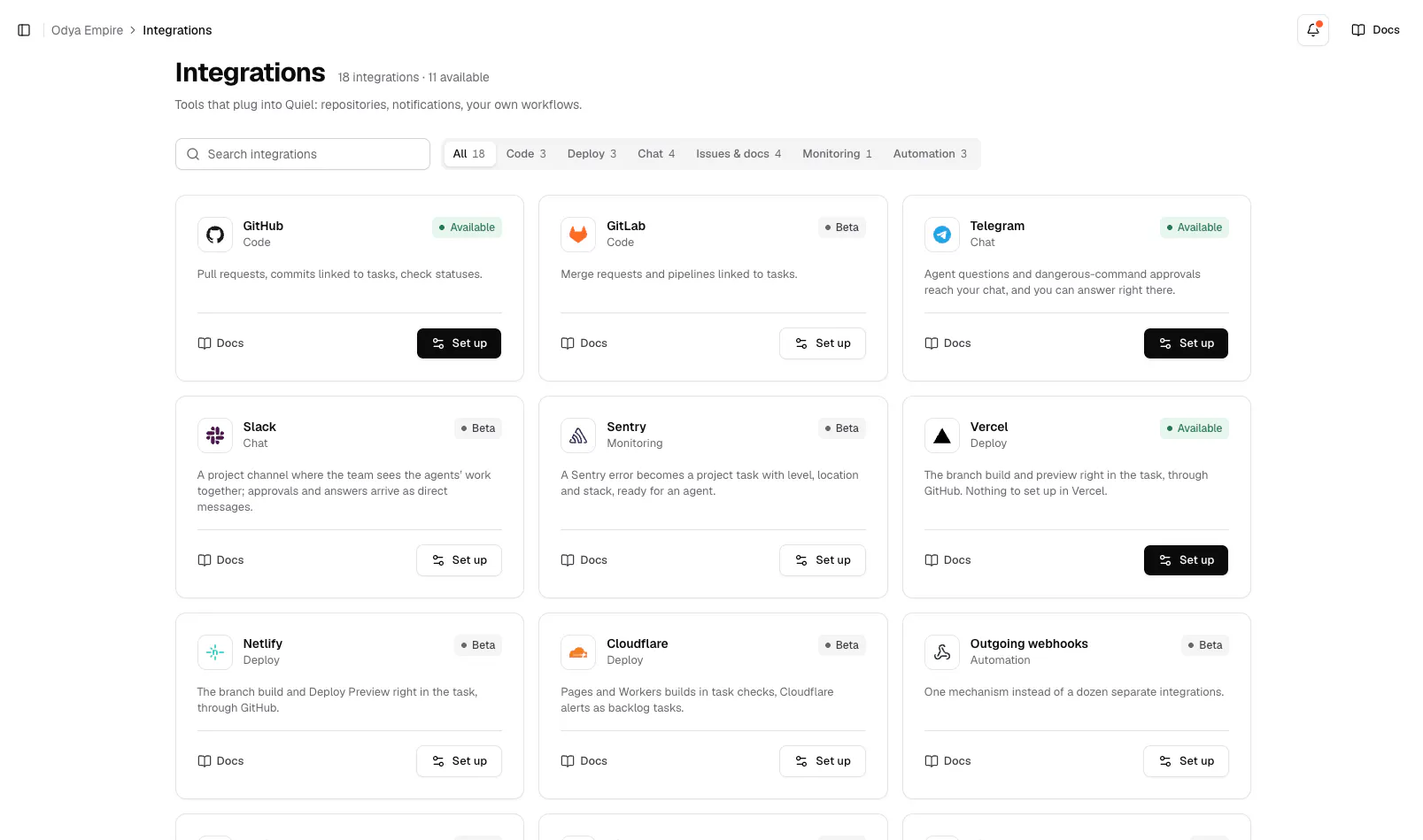Click the search magnifier icon
Image resolution: width=1423 pixels, height=840 pixels.
point(193,154)
